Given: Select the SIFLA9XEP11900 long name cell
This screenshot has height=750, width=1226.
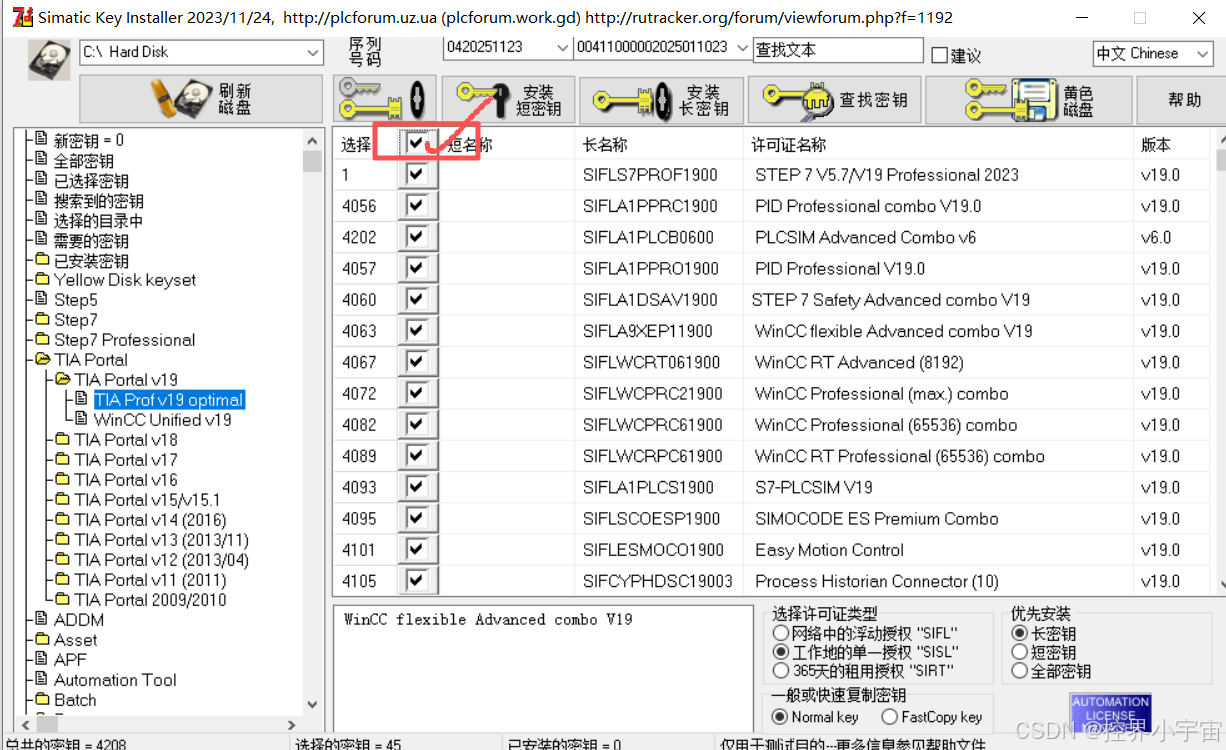Looking at the screenshot, I should pyautogui.click(x=648, y=331).
